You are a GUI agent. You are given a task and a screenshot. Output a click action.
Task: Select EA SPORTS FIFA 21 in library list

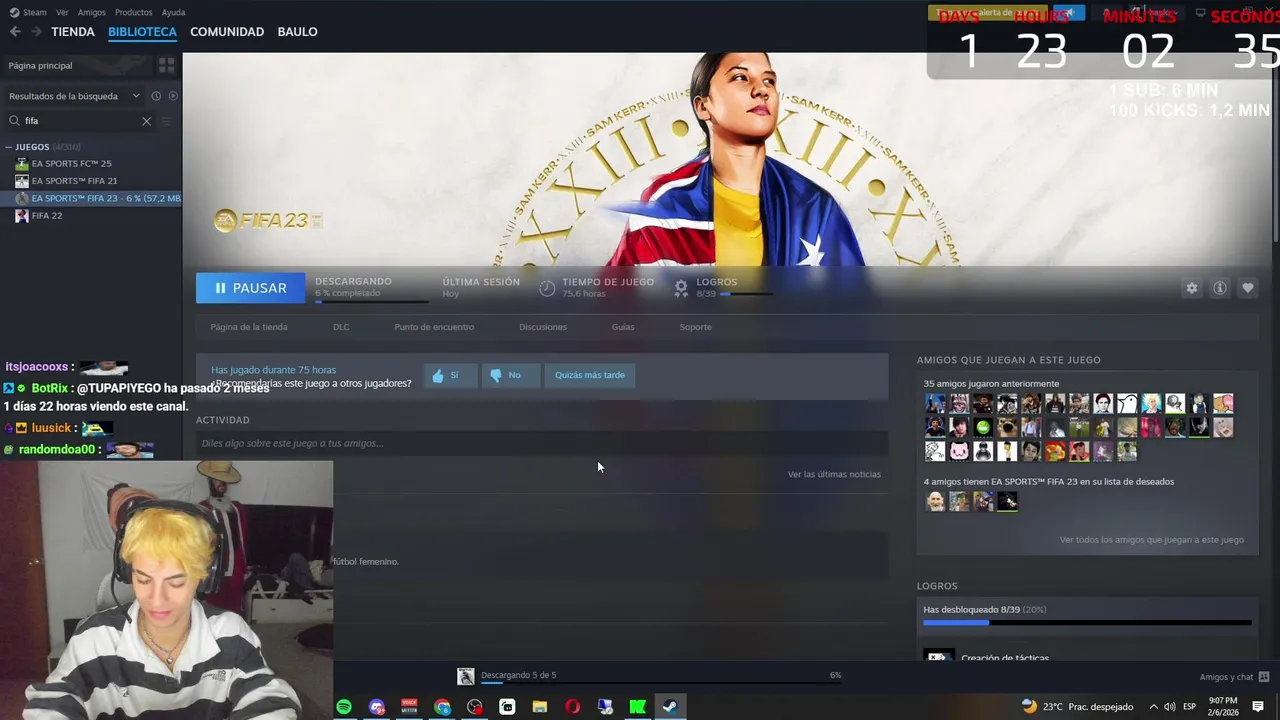point(74,181)
